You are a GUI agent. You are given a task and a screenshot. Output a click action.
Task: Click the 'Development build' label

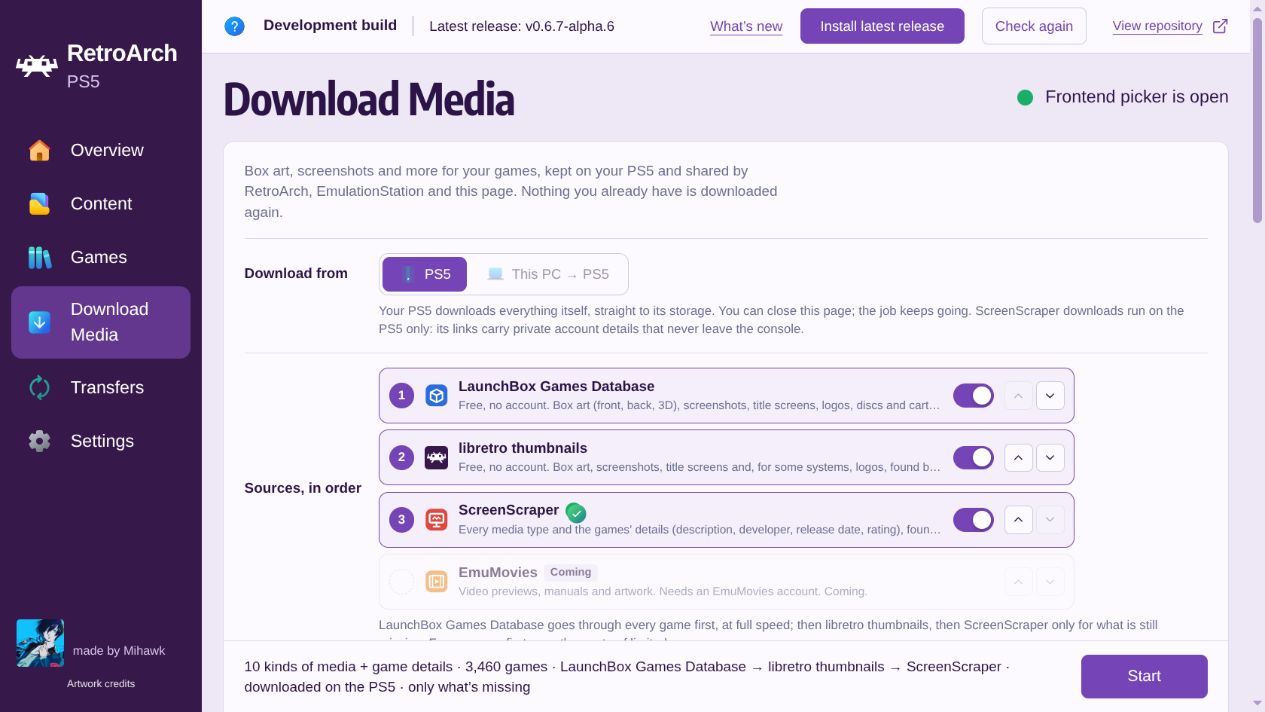pos(330,25)
